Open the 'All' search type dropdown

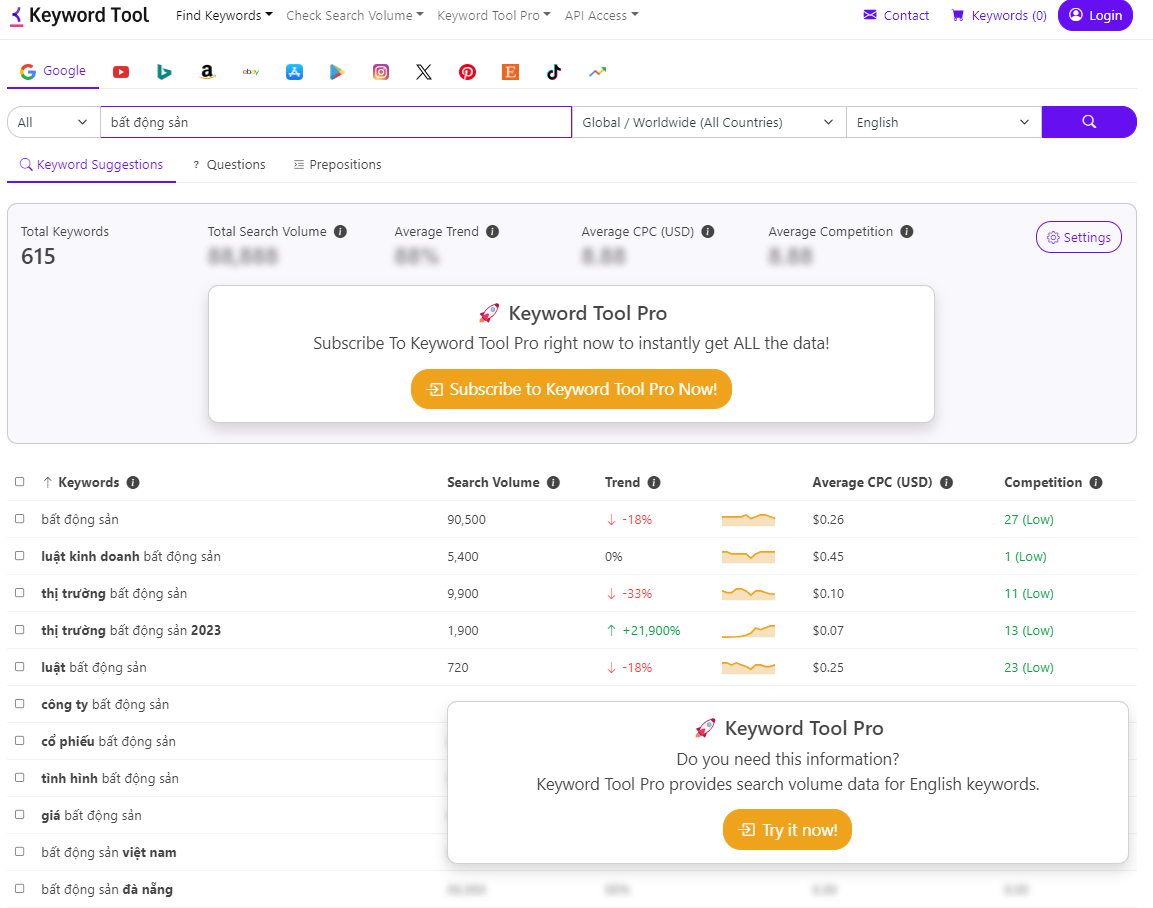click(x=53, y=122)
